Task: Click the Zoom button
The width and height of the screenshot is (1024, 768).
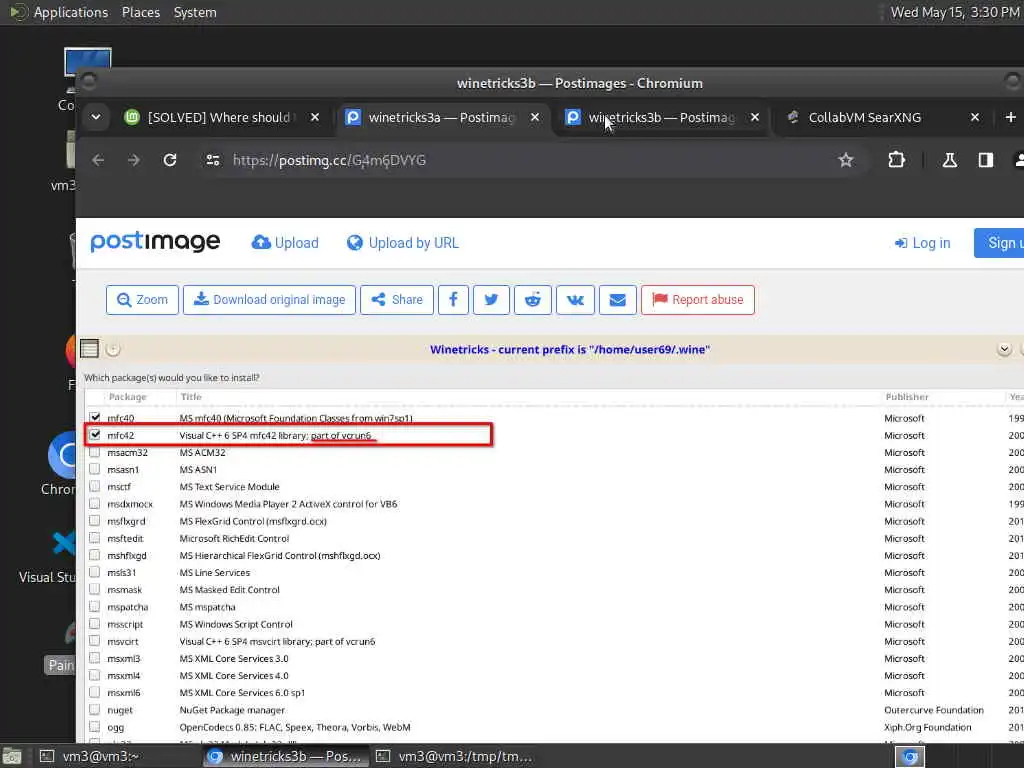Action: (142, 300)
